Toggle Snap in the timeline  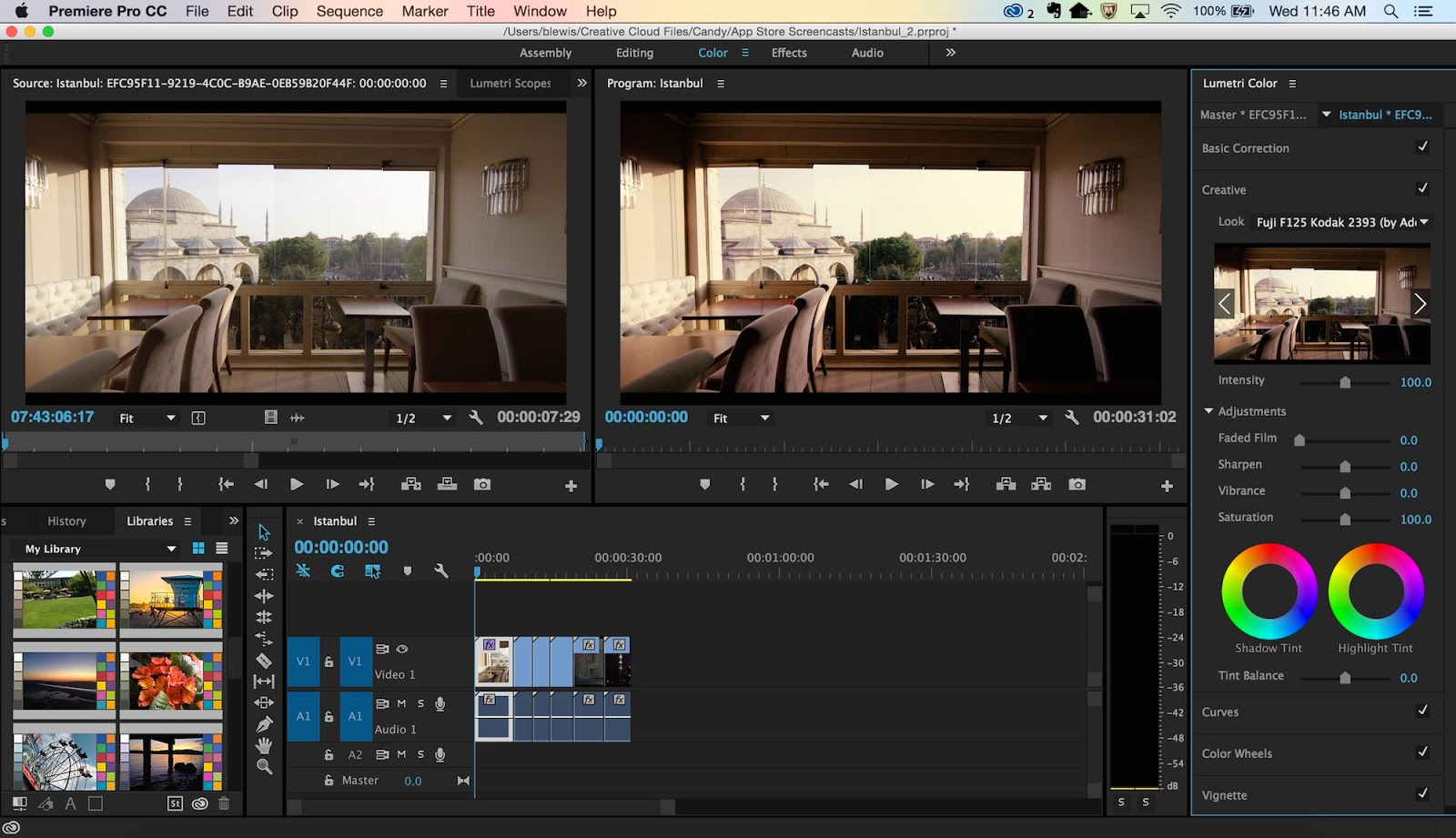pos(337,570)
